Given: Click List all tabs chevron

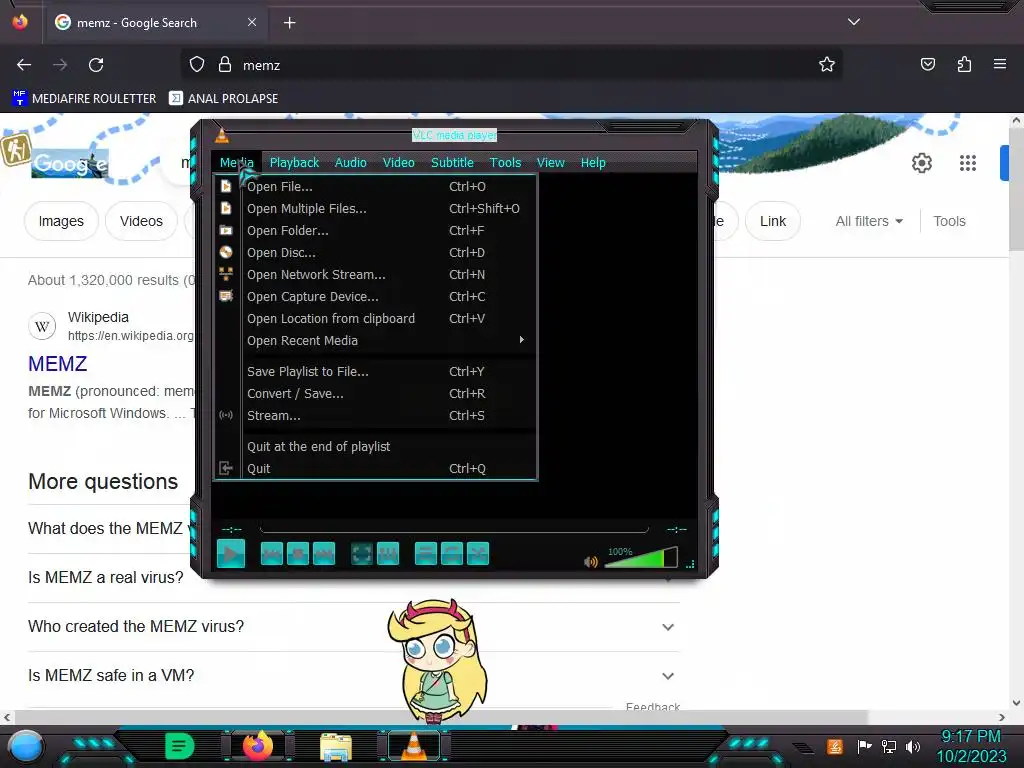Looking at the screenshot, I should [854, 22].
